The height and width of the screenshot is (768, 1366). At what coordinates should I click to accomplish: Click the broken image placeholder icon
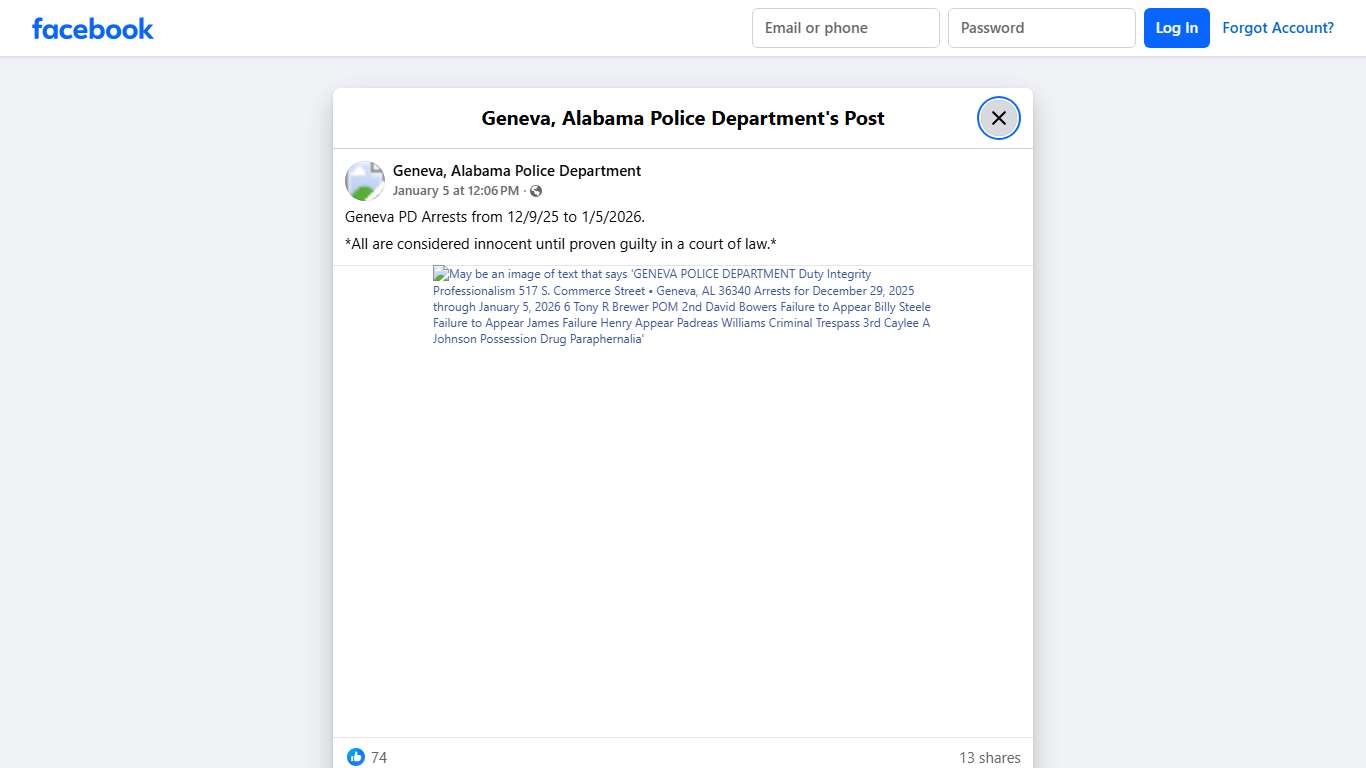[439, 272]
